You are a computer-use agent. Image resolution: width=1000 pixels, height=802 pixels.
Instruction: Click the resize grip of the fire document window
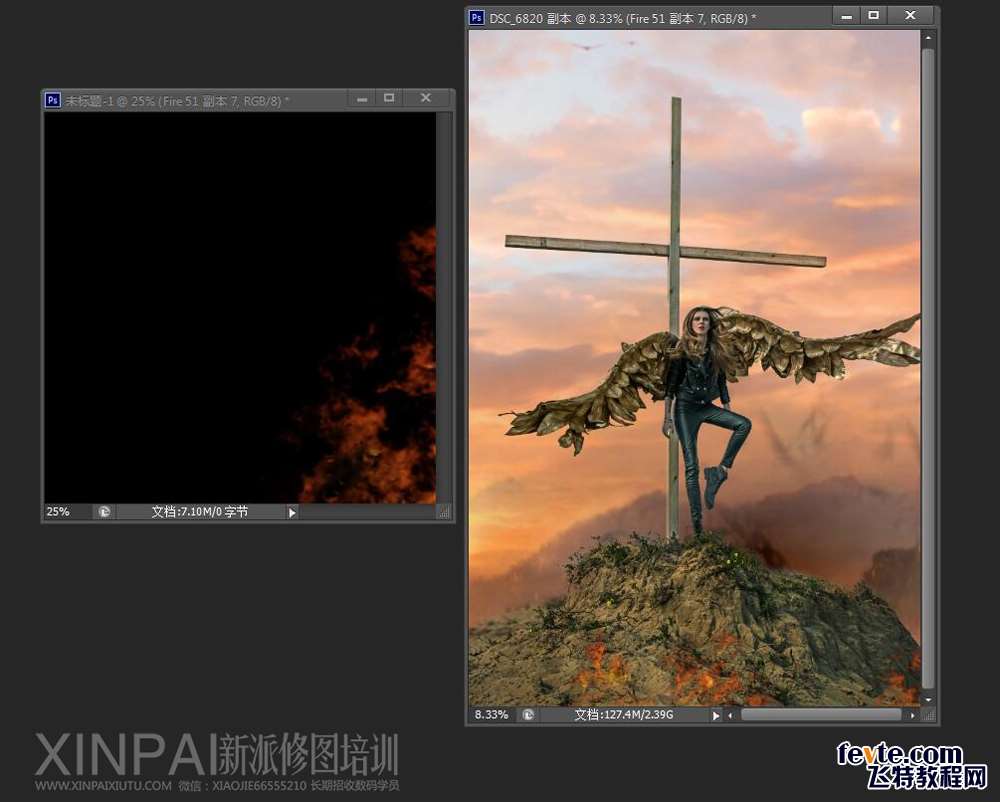[x=444, y=512]
